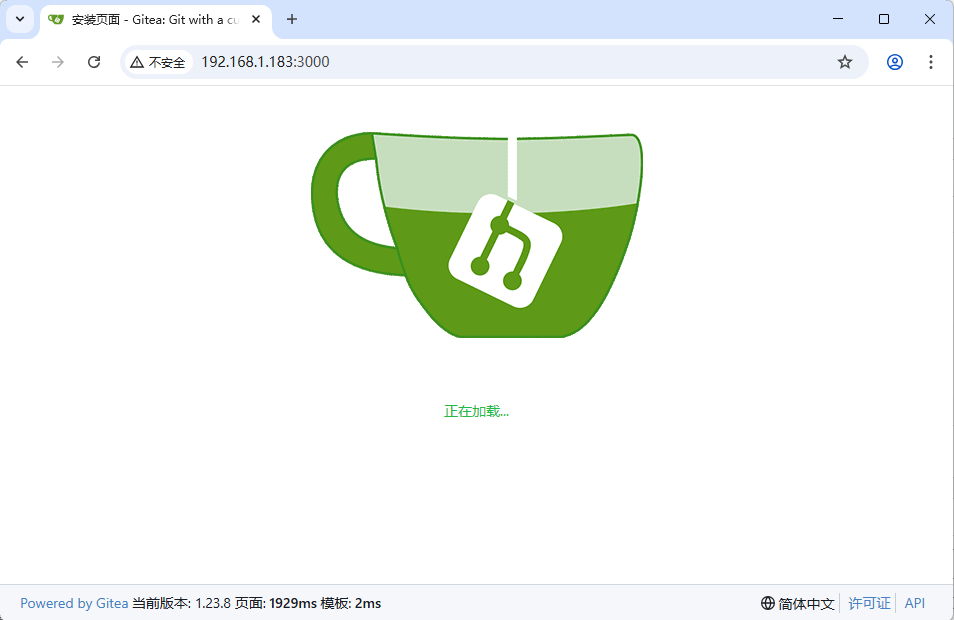This screenshot has height=620, width=954.
Task: Close the Gitea 安装页面 tab
Action: [x=256, y=19]
